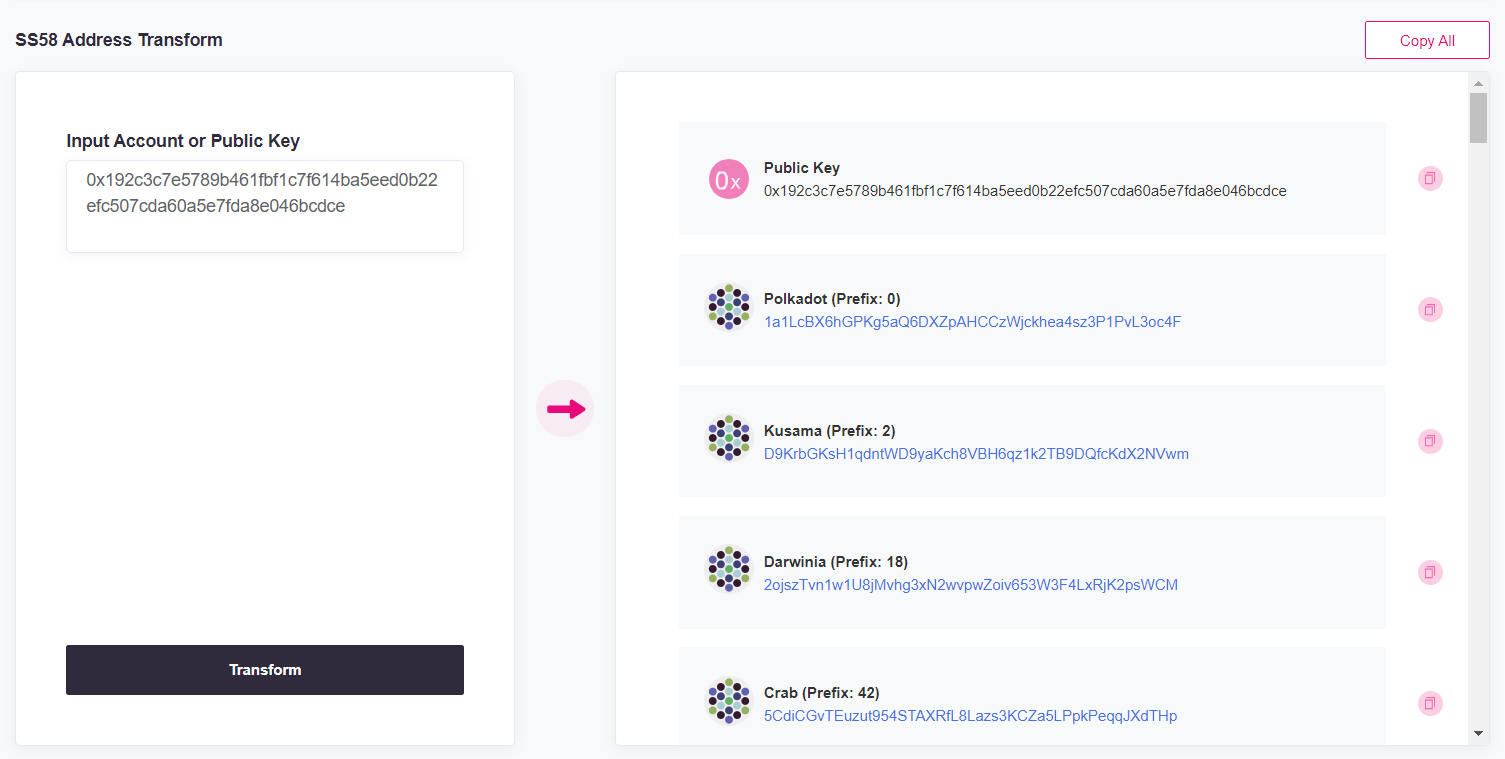Copy the Crab address

coord(1430,703)
